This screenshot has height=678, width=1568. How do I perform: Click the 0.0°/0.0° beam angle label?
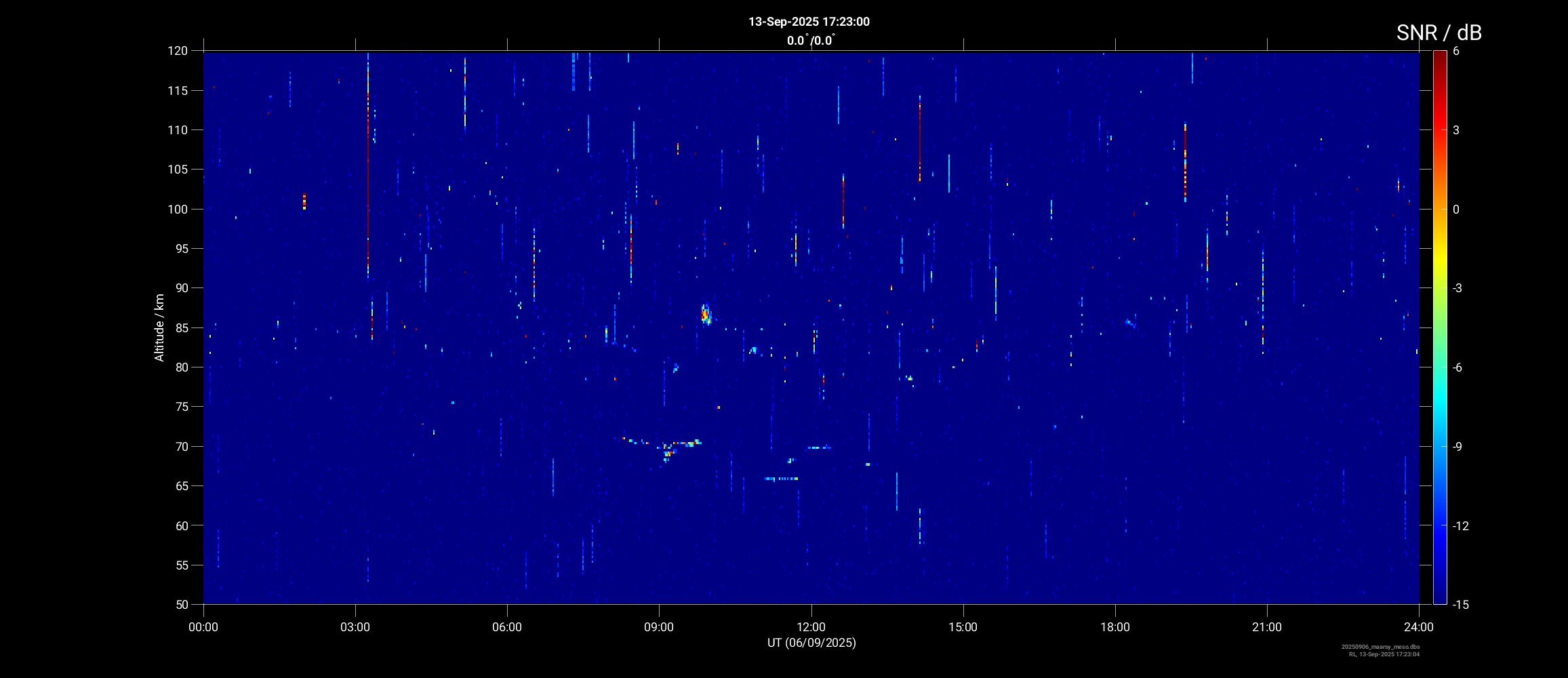[x=810, y=41]
